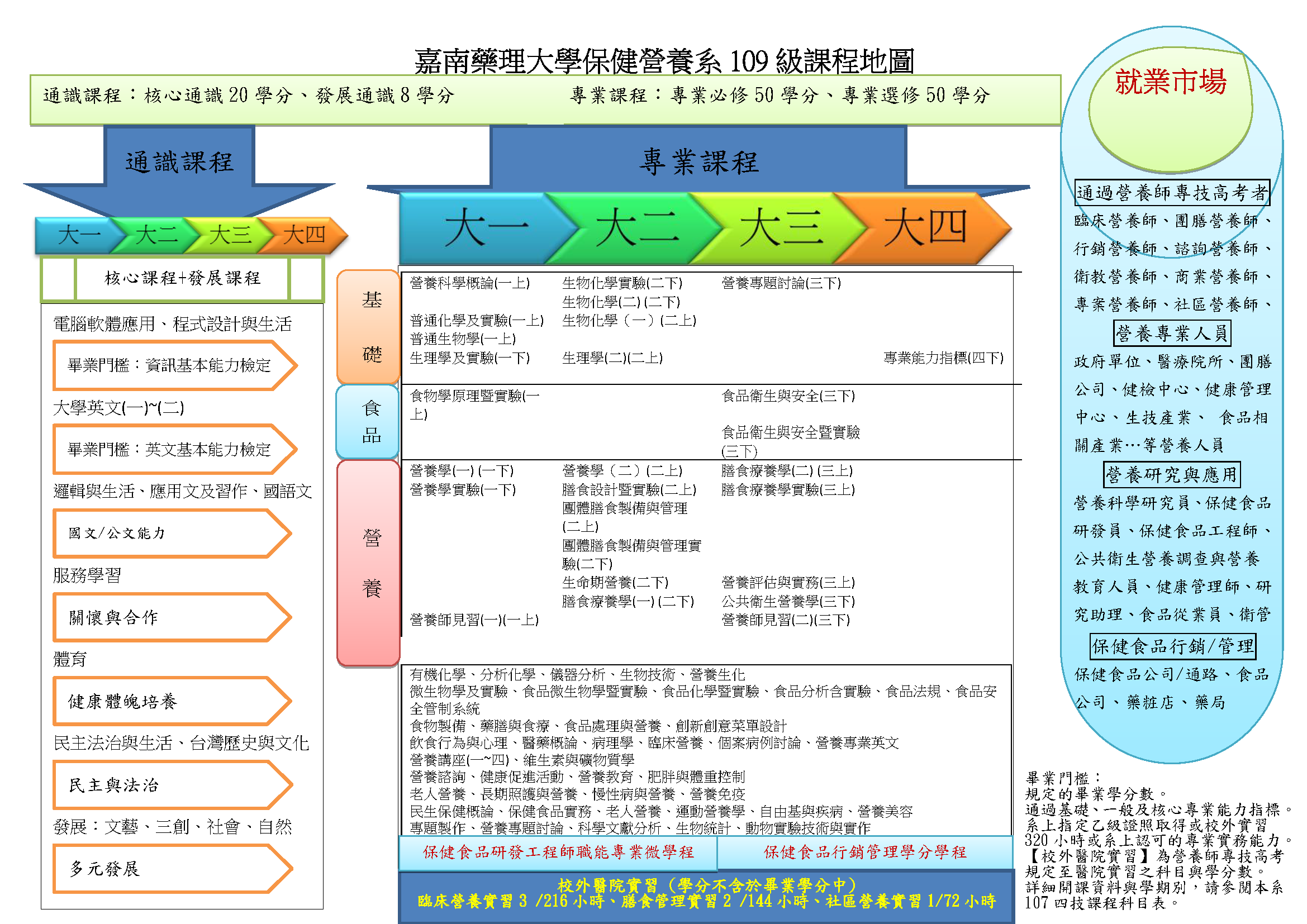Select the 健康體魄培養 arrow box
Image resolution: width=1307 pixels, height=924 pixels.
pos(172,702)
